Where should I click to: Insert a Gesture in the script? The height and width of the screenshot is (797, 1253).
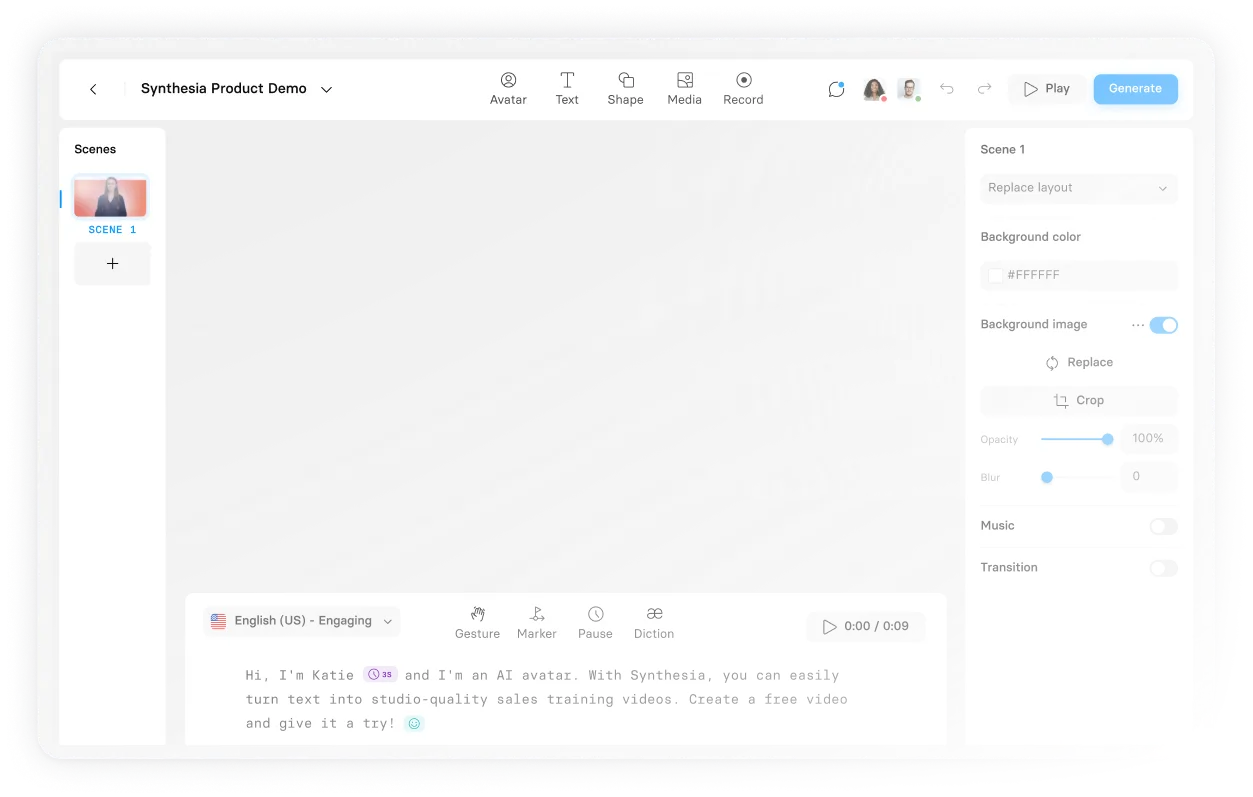(477, 622)
